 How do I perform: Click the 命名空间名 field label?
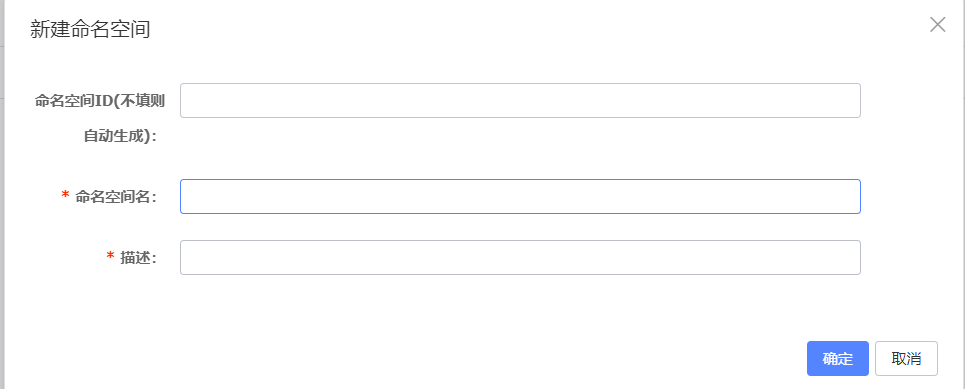[x=115, y=196]
